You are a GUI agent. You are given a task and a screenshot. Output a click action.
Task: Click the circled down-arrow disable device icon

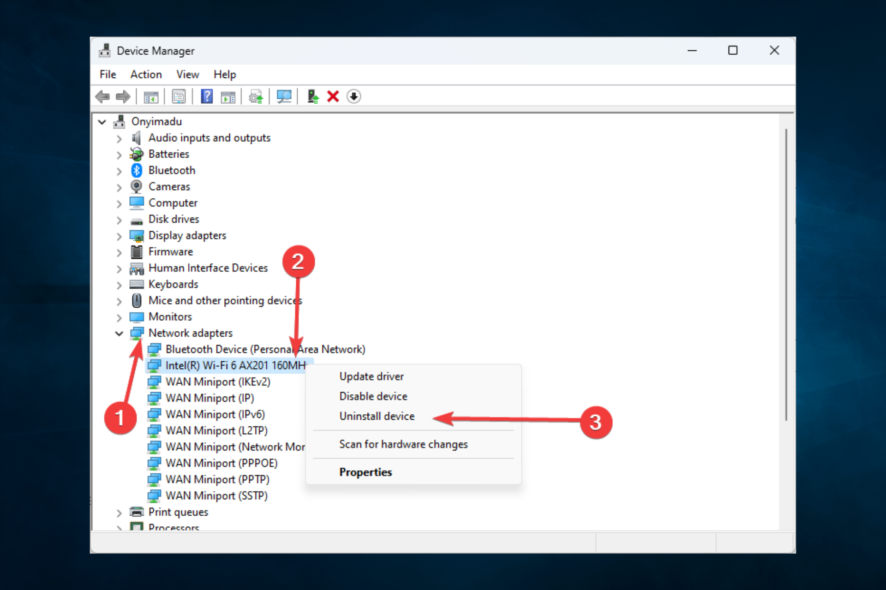click(354, 97)
